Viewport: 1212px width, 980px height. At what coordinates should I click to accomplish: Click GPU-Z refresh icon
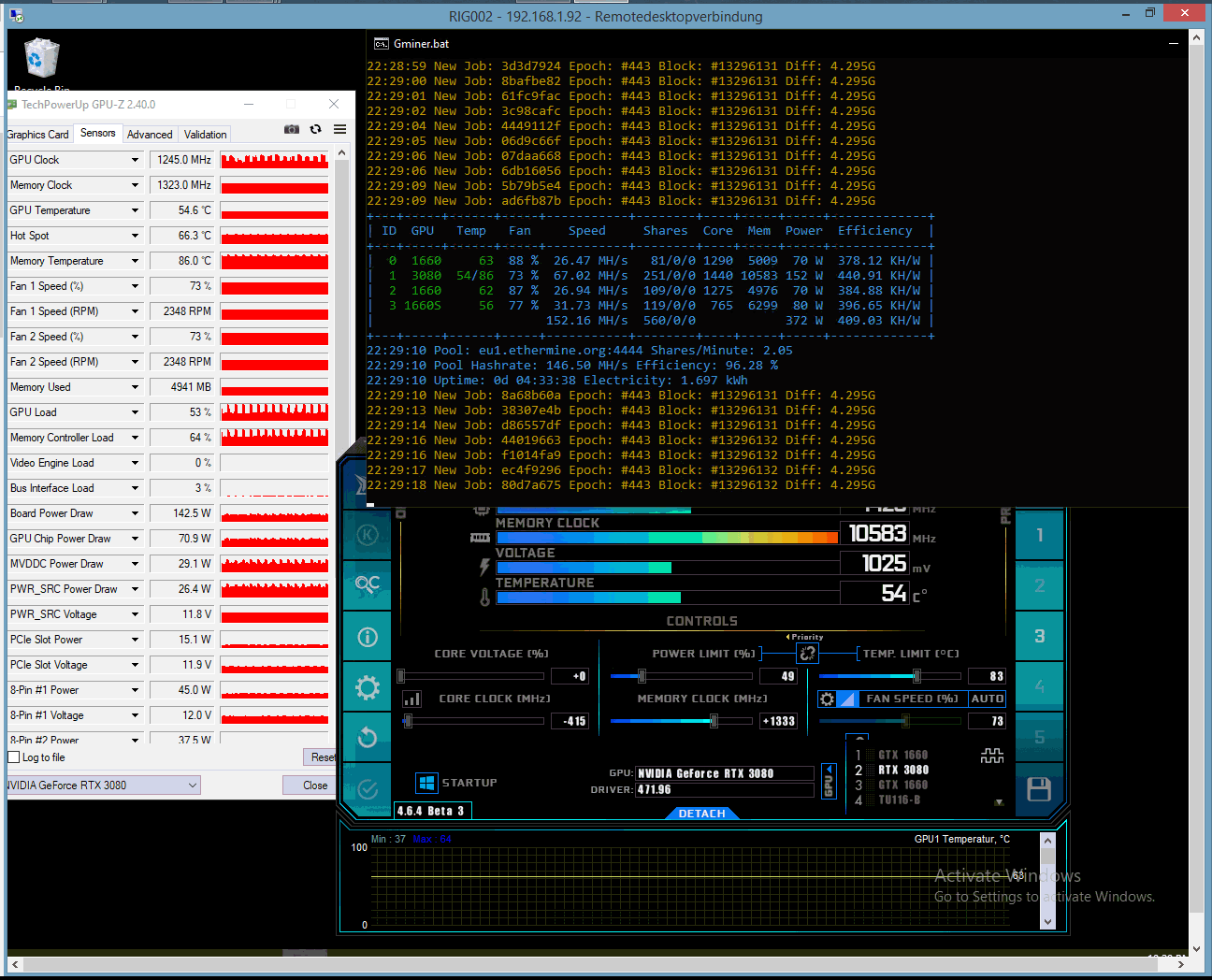[316, 129]
